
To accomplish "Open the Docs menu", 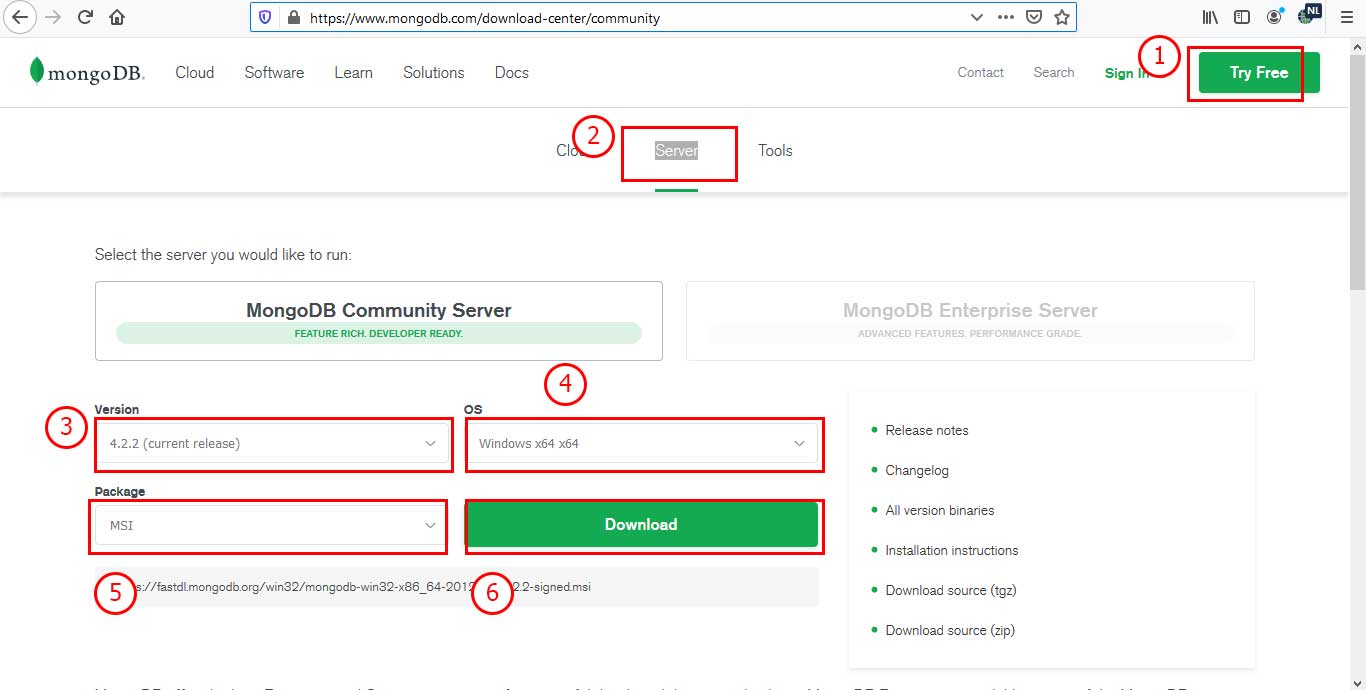I will click(511, 72).
